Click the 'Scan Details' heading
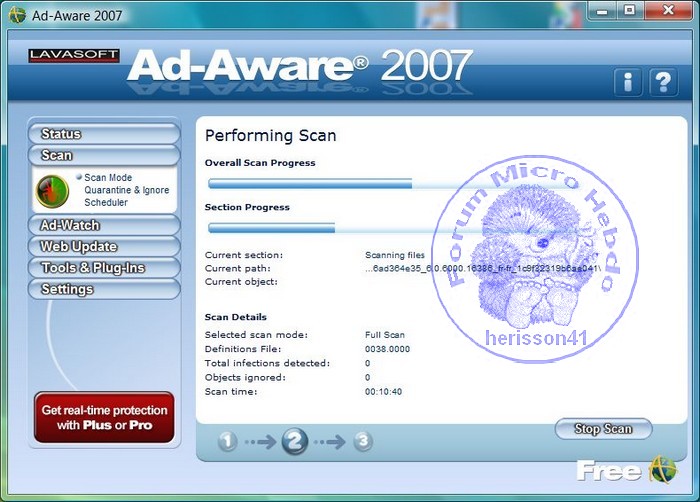Screen dimensions: 700x502 tap(236, 317)
